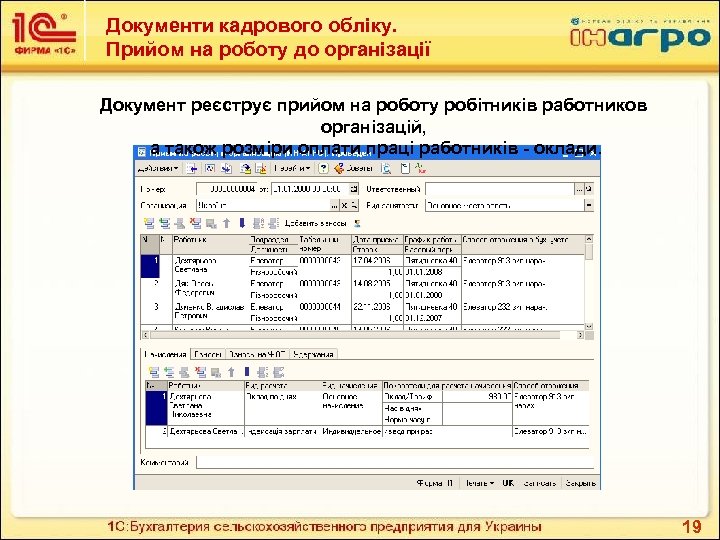Viewport: 720px width, 540px height.
Task: Move row down in the upper table
Action: pyautogui.click(x=242, y=224)
